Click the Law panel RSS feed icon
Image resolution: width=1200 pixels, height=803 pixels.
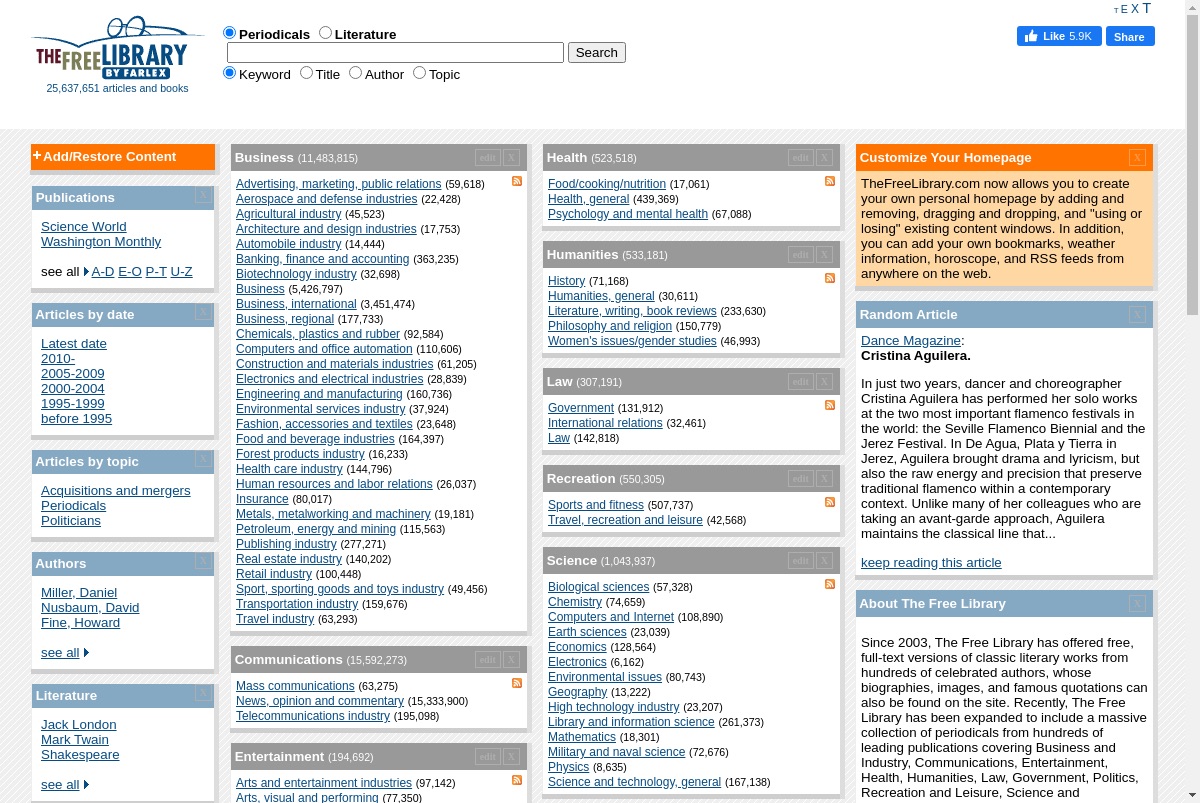coord(830,405)
